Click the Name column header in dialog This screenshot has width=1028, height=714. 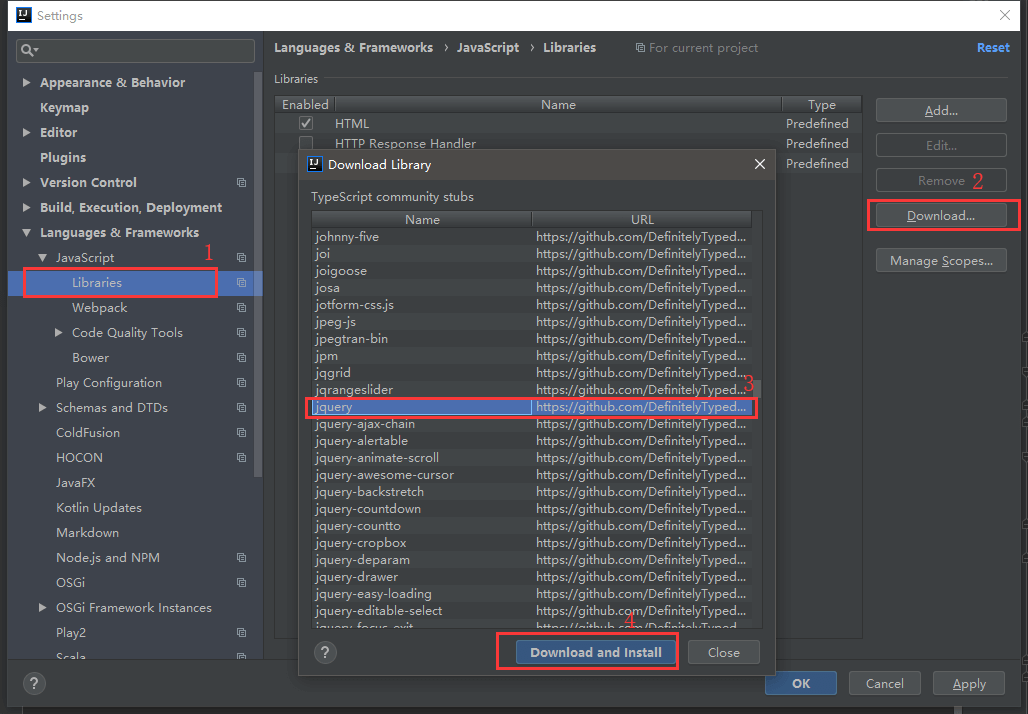422,220
